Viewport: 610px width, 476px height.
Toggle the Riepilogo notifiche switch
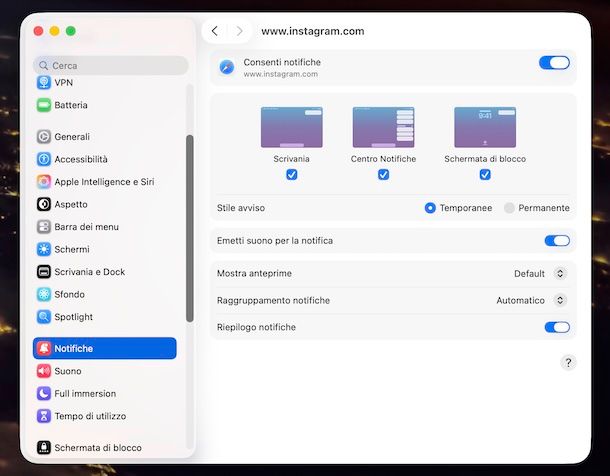[x=557, y=327]
